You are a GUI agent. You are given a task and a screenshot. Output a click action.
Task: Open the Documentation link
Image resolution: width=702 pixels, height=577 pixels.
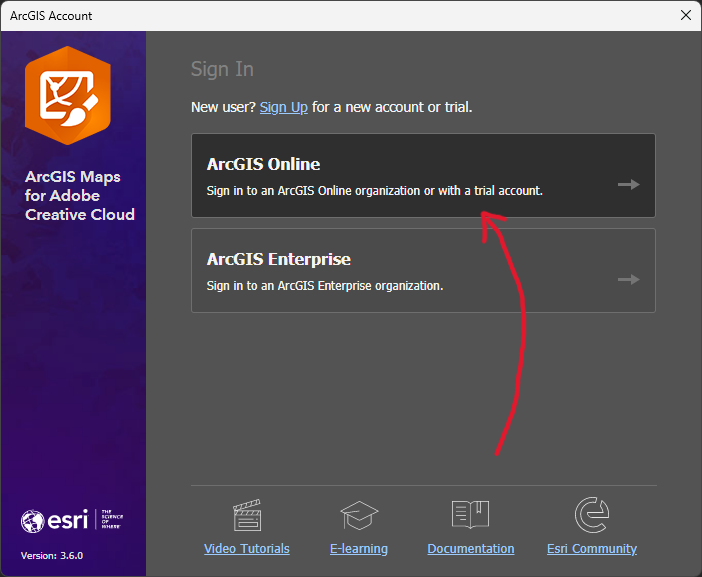pos(471,549)
